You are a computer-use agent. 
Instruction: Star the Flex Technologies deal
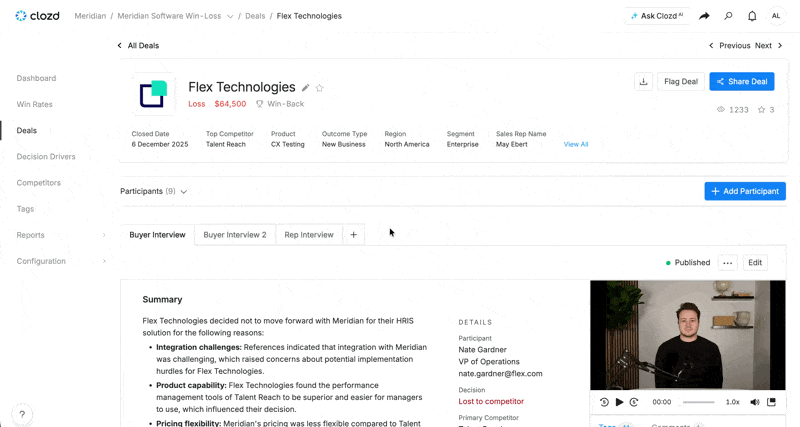pyautogui.click(x=320, y=88)
